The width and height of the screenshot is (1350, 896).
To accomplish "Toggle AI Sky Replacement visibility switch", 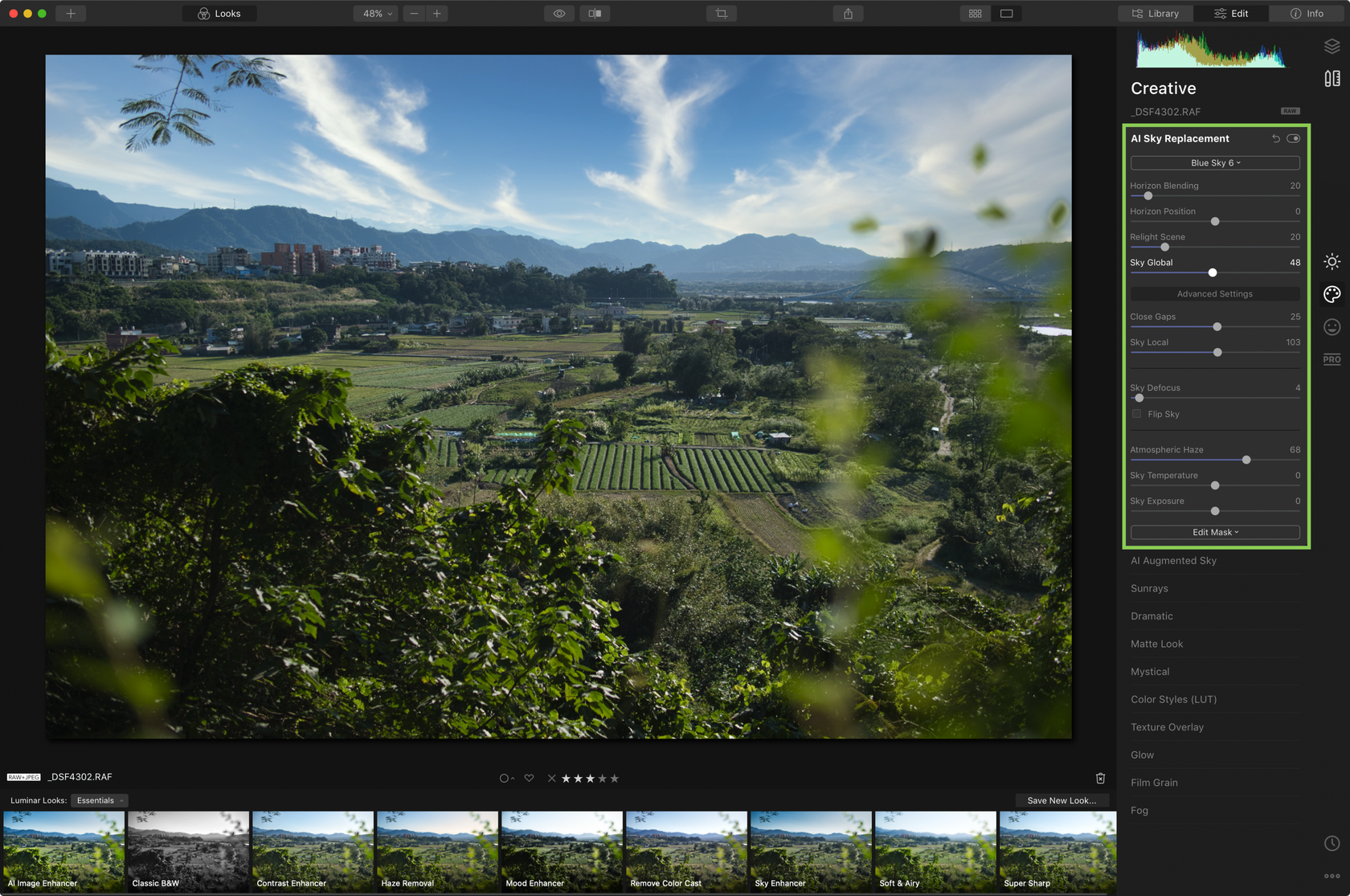I will [1293, 138].
